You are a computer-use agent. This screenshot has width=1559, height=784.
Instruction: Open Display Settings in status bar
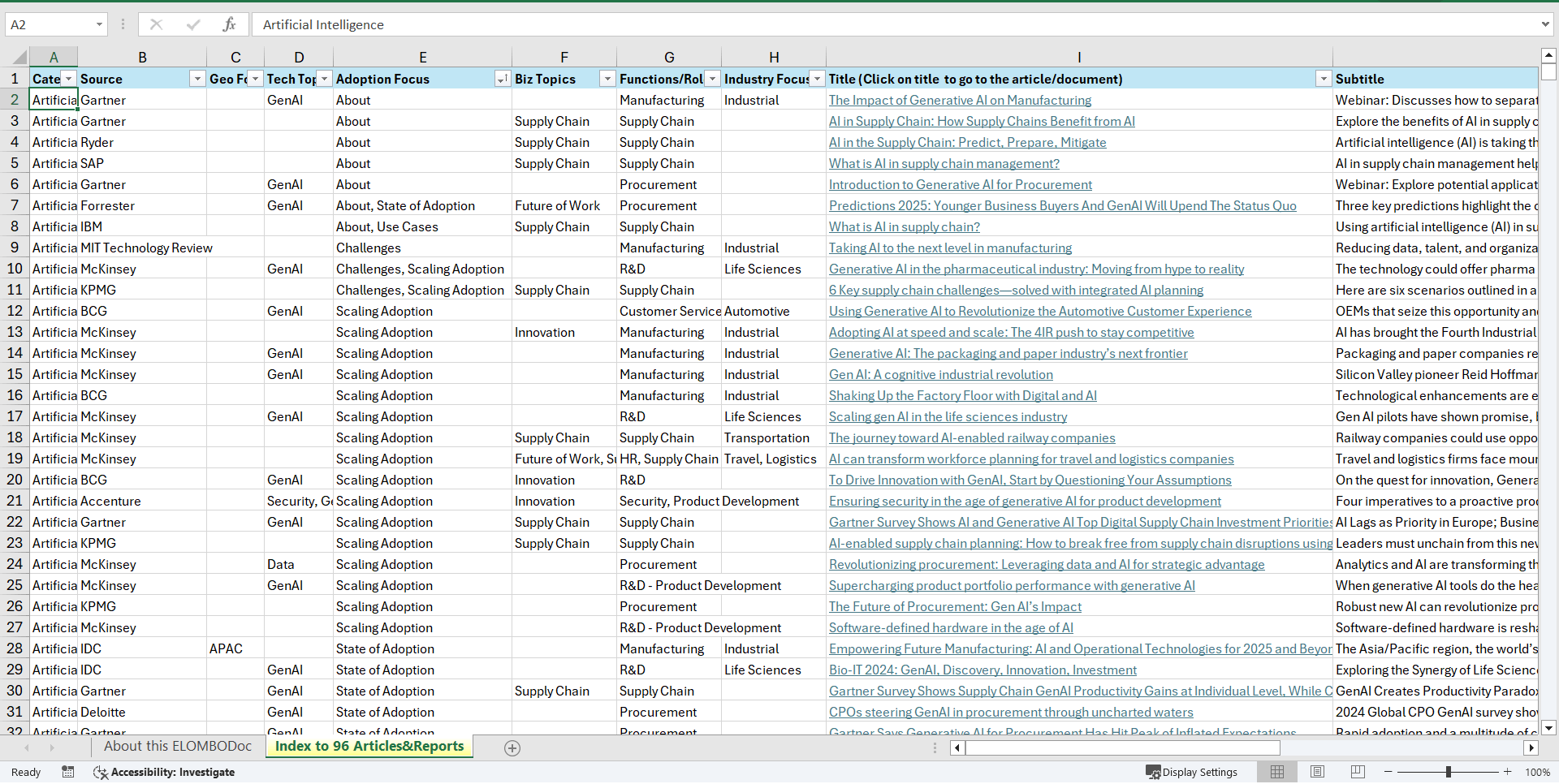(1191, 772)
